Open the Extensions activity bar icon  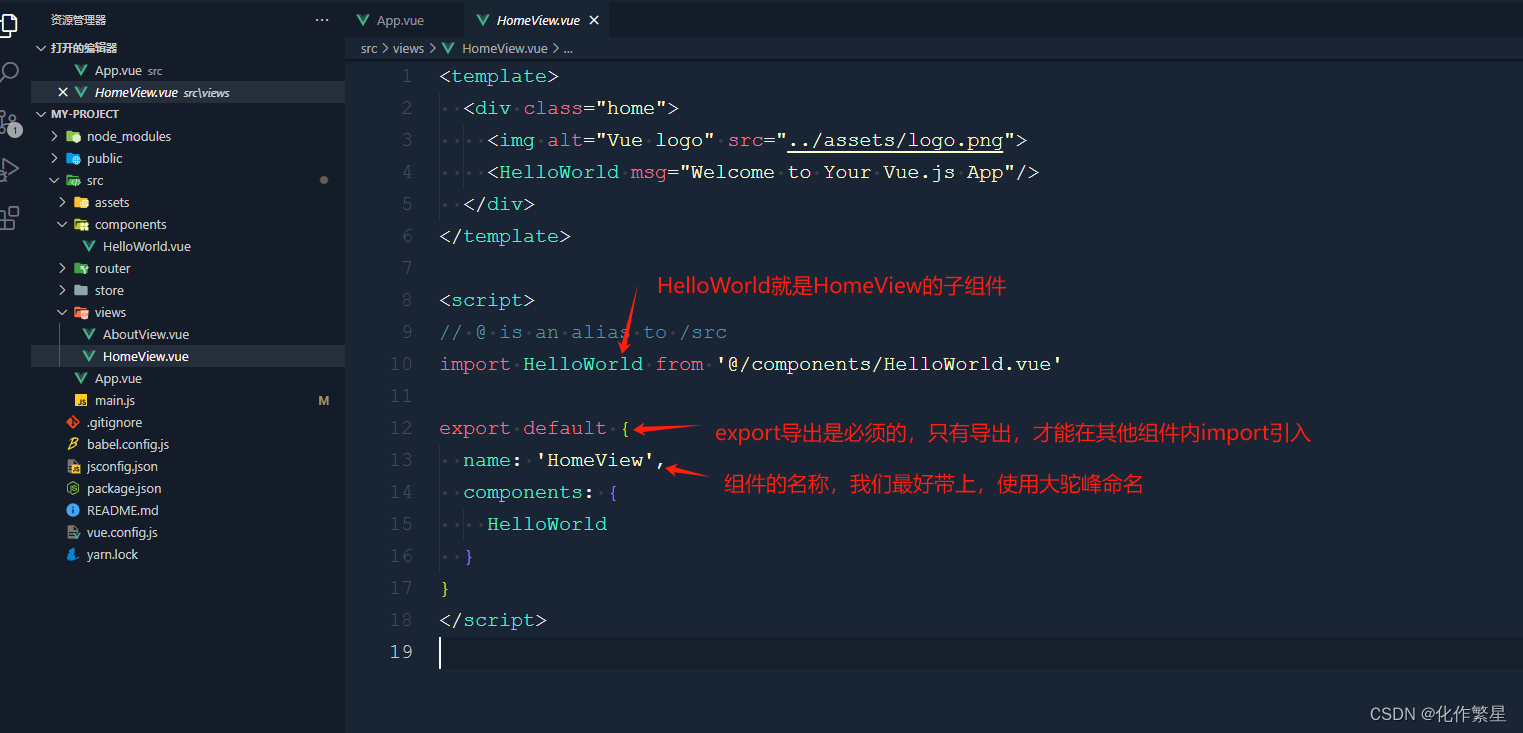pos(9,218)
